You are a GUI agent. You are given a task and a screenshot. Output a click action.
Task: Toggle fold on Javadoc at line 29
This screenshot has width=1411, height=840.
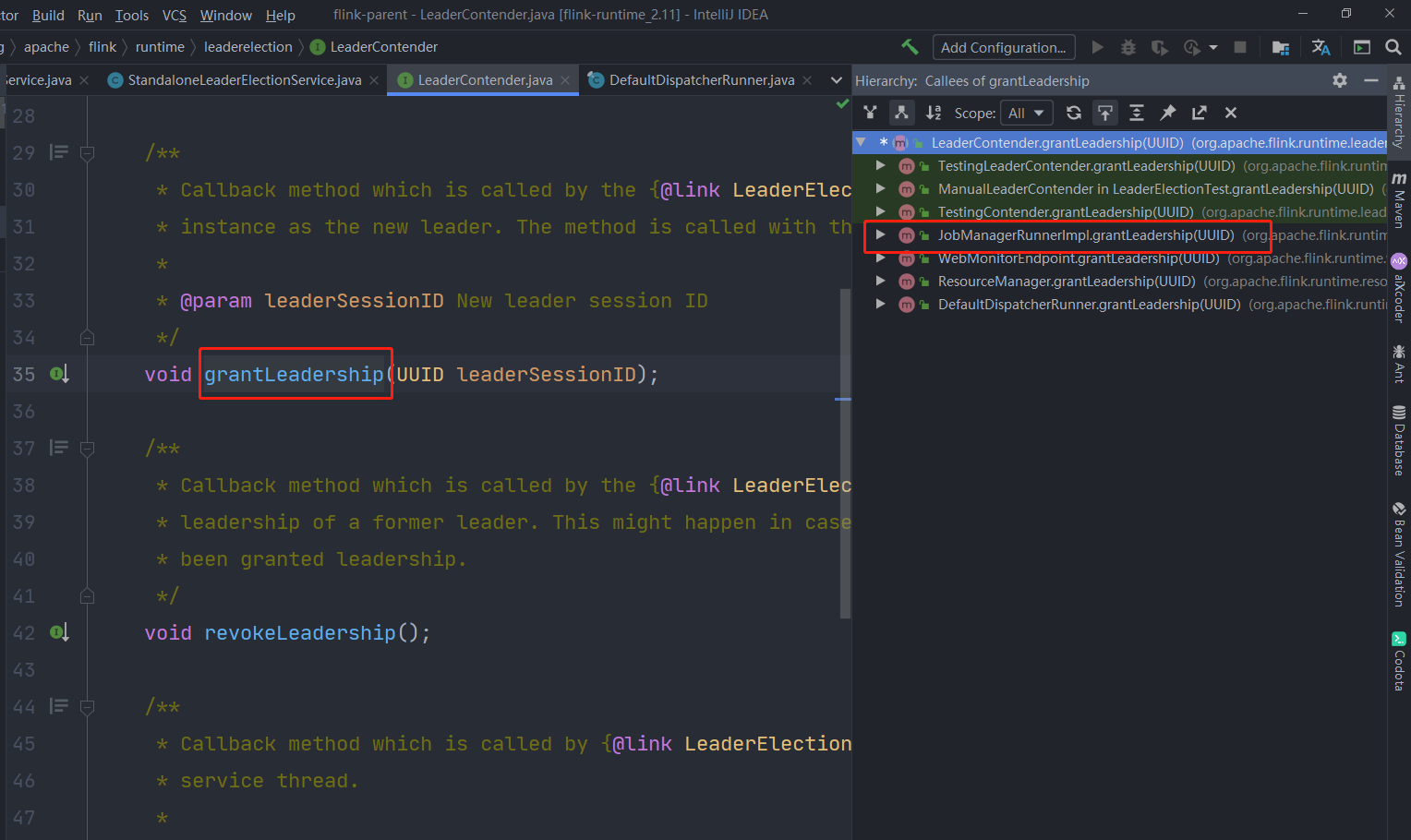87,153
